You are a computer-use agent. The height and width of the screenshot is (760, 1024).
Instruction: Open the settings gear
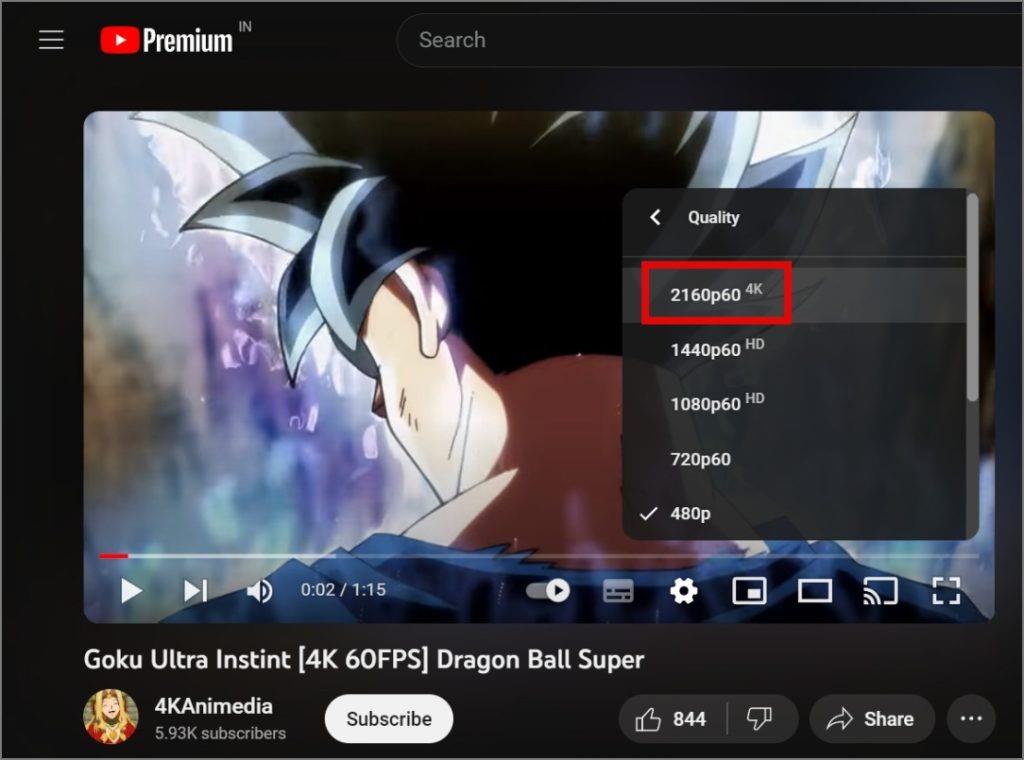684,592
